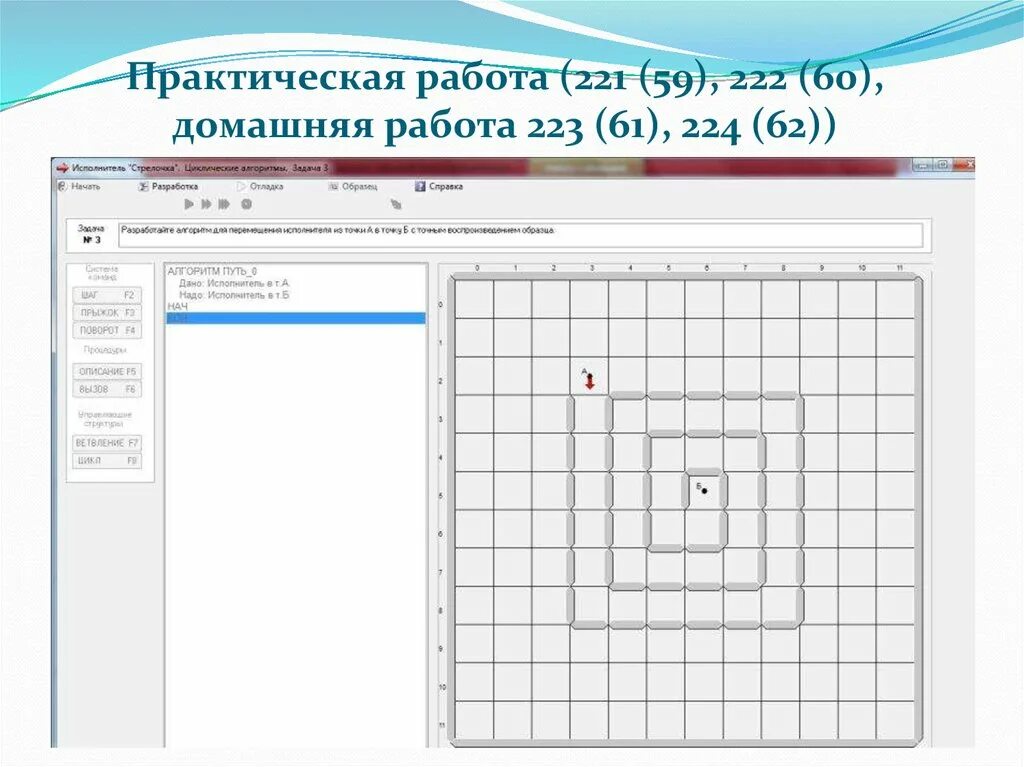
Task: Click the ОПИСАНИЕ F5 procedure button
Action: [x=107, y=372]
